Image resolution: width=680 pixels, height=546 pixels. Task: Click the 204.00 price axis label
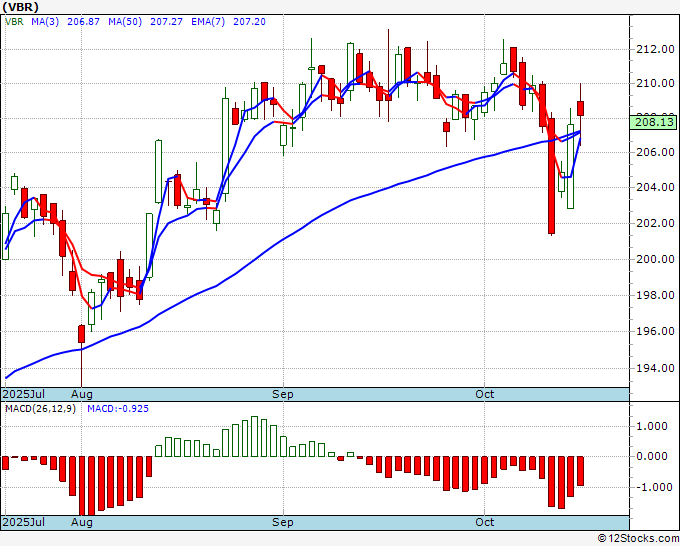tap(655, 187)
